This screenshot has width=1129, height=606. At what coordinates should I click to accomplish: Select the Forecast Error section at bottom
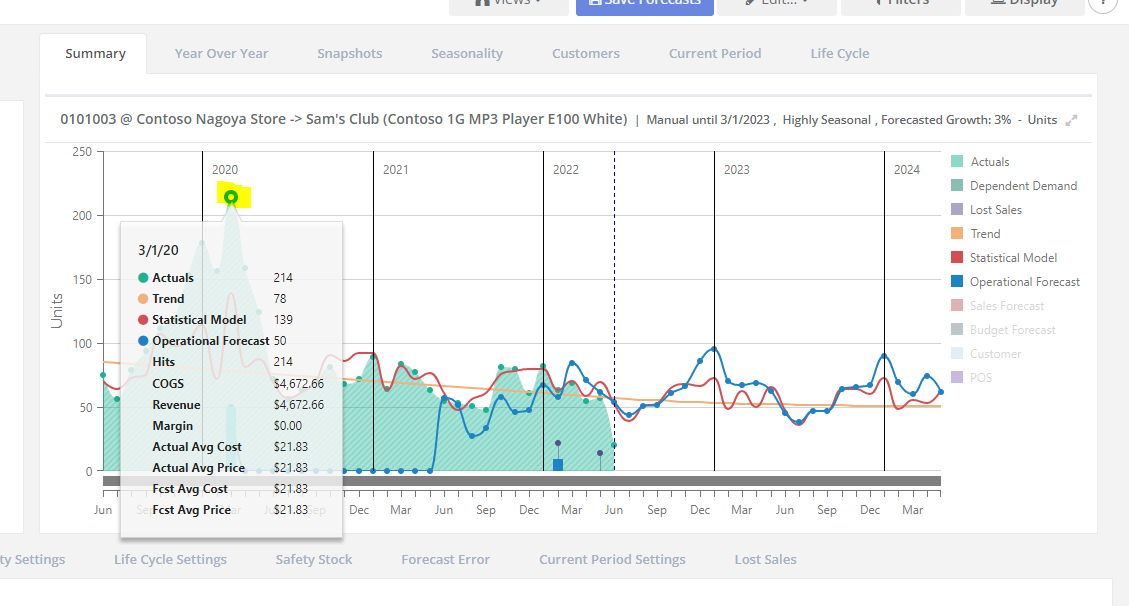[445, 560]
